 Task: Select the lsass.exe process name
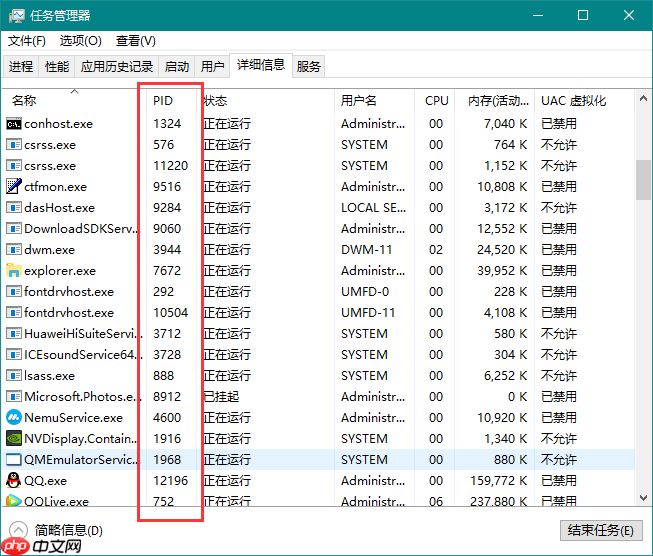point(50,376)
